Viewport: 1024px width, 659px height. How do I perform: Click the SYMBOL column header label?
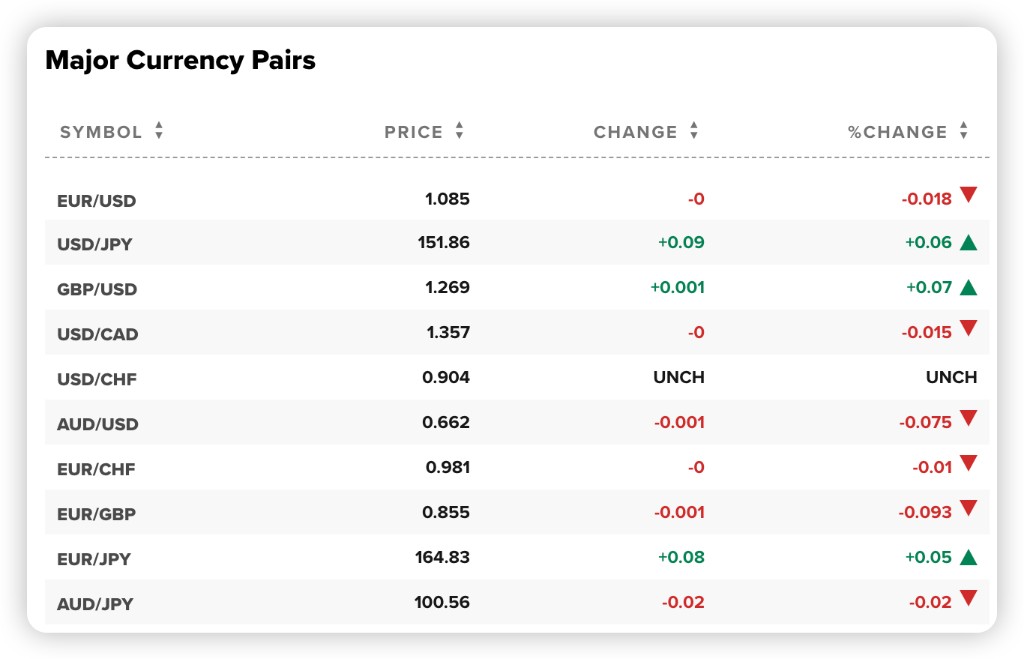101,132
